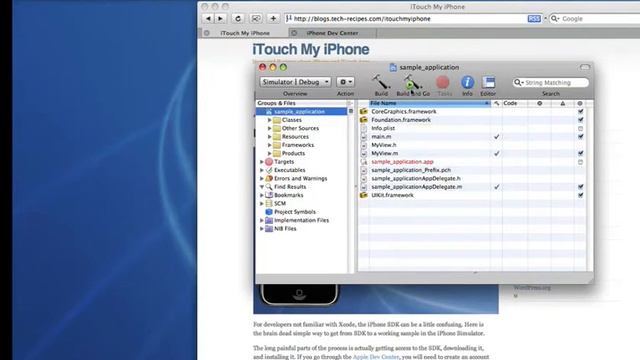Select the sample_application project in Groups & Files
This screenshot has height=360, width=640.
301,111
